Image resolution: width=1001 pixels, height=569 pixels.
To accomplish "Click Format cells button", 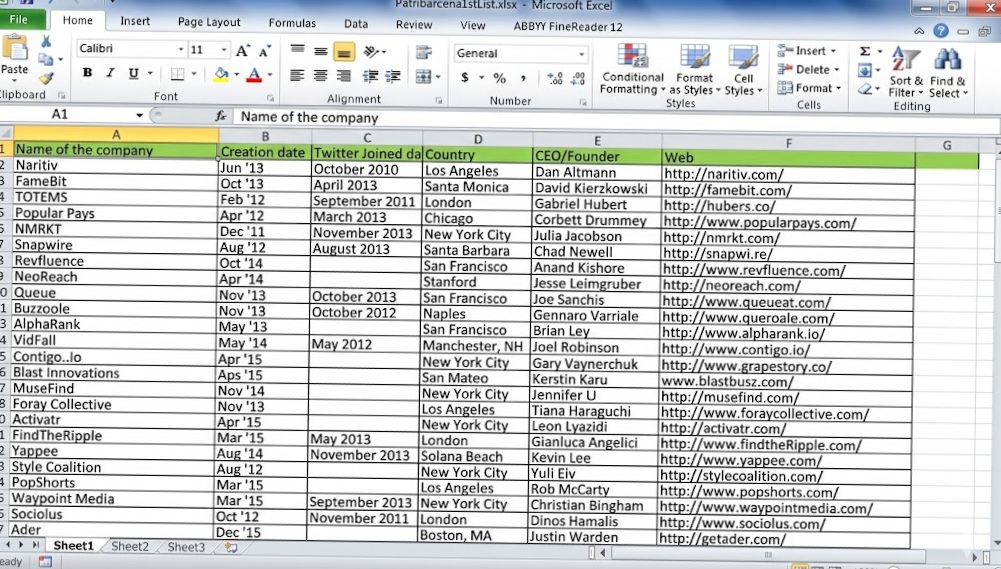I will point(809,88).
